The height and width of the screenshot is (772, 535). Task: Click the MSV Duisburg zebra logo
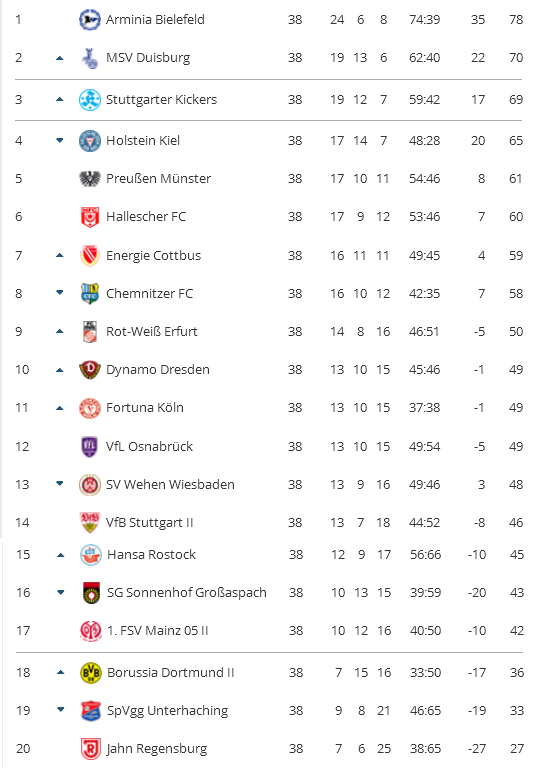(x=90, y=58)
